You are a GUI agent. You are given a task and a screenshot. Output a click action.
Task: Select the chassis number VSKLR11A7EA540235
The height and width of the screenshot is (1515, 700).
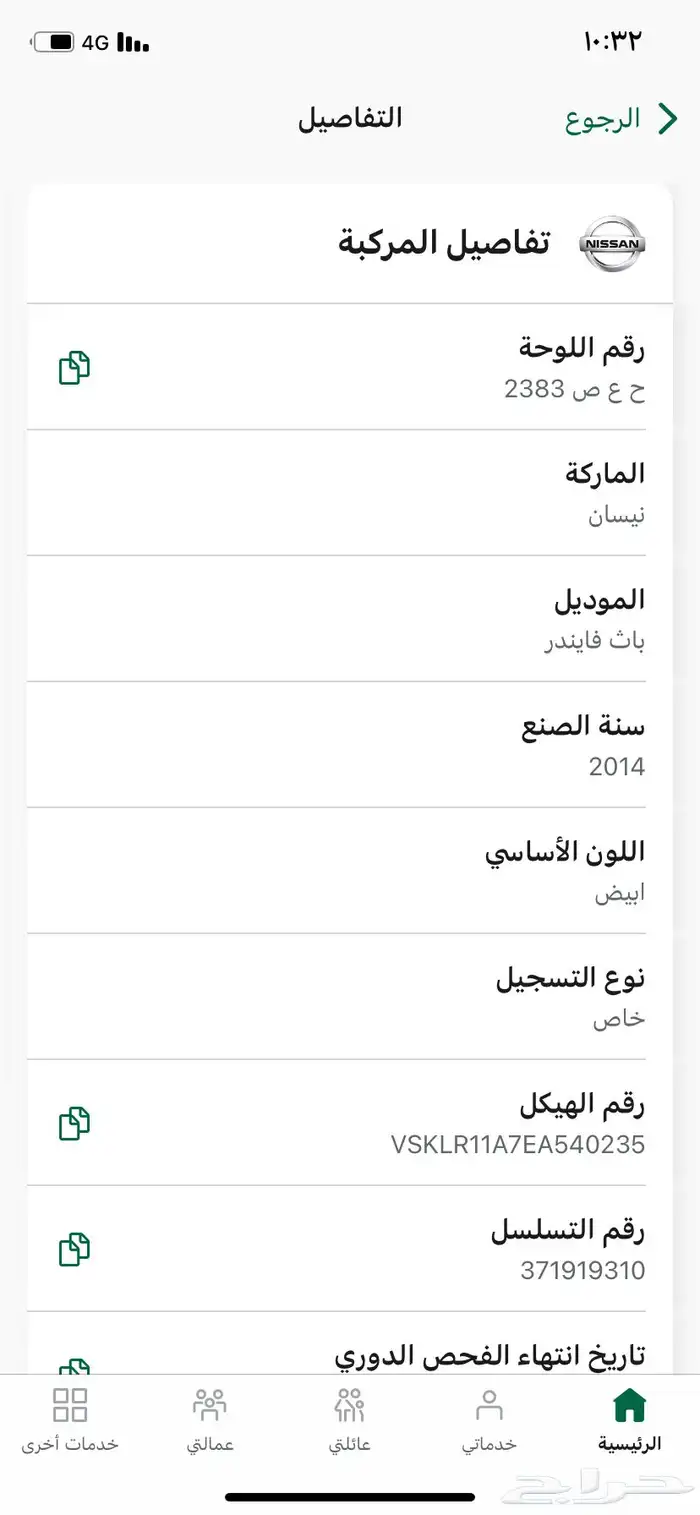click(x=517, y=1145)
